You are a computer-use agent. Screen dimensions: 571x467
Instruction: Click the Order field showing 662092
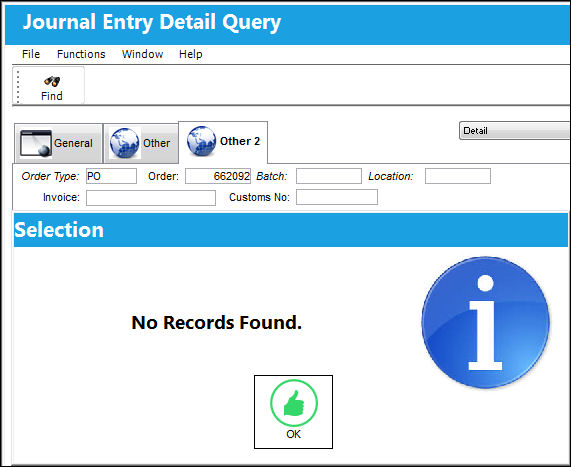[x=218, y=176]
